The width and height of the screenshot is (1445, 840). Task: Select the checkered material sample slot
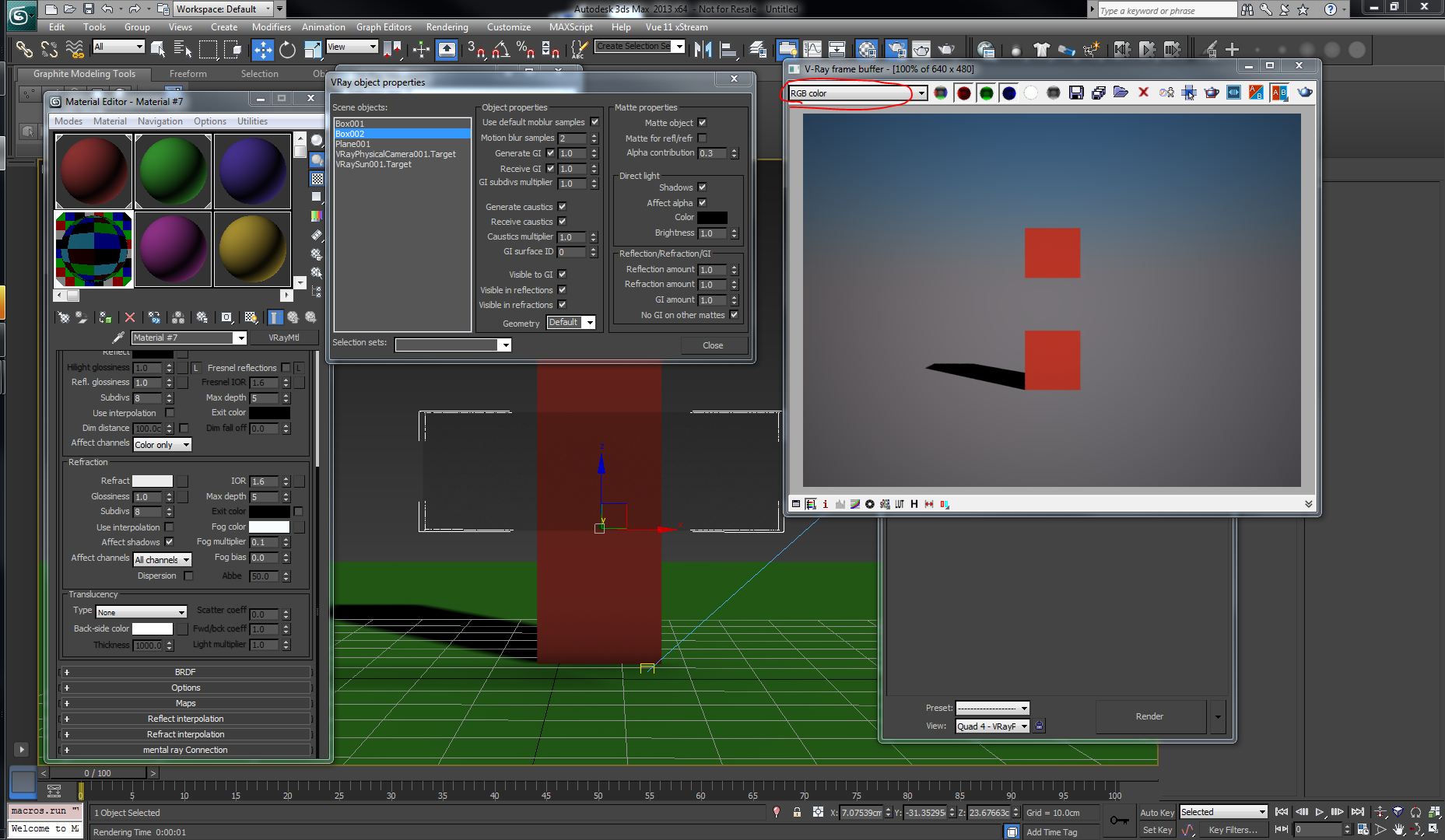(93, 250)
